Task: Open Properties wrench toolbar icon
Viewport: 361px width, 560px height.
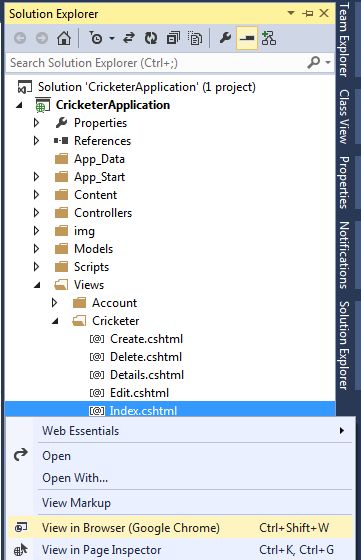Action: (225, 38)
